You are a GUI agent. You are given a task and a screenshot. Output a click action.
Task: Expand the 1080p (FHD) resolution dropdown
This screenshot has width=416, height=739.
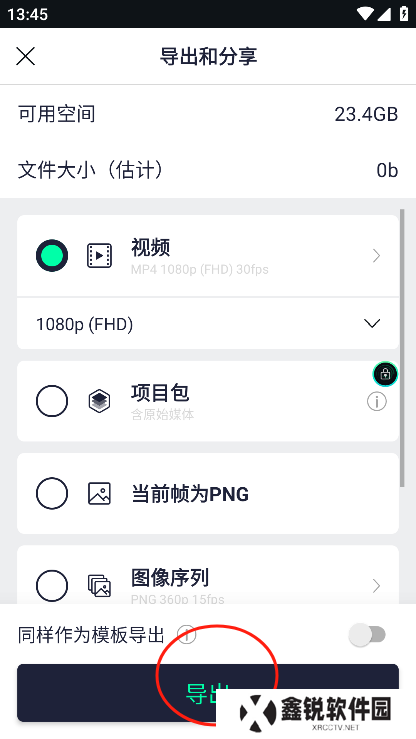click(208, 324)
